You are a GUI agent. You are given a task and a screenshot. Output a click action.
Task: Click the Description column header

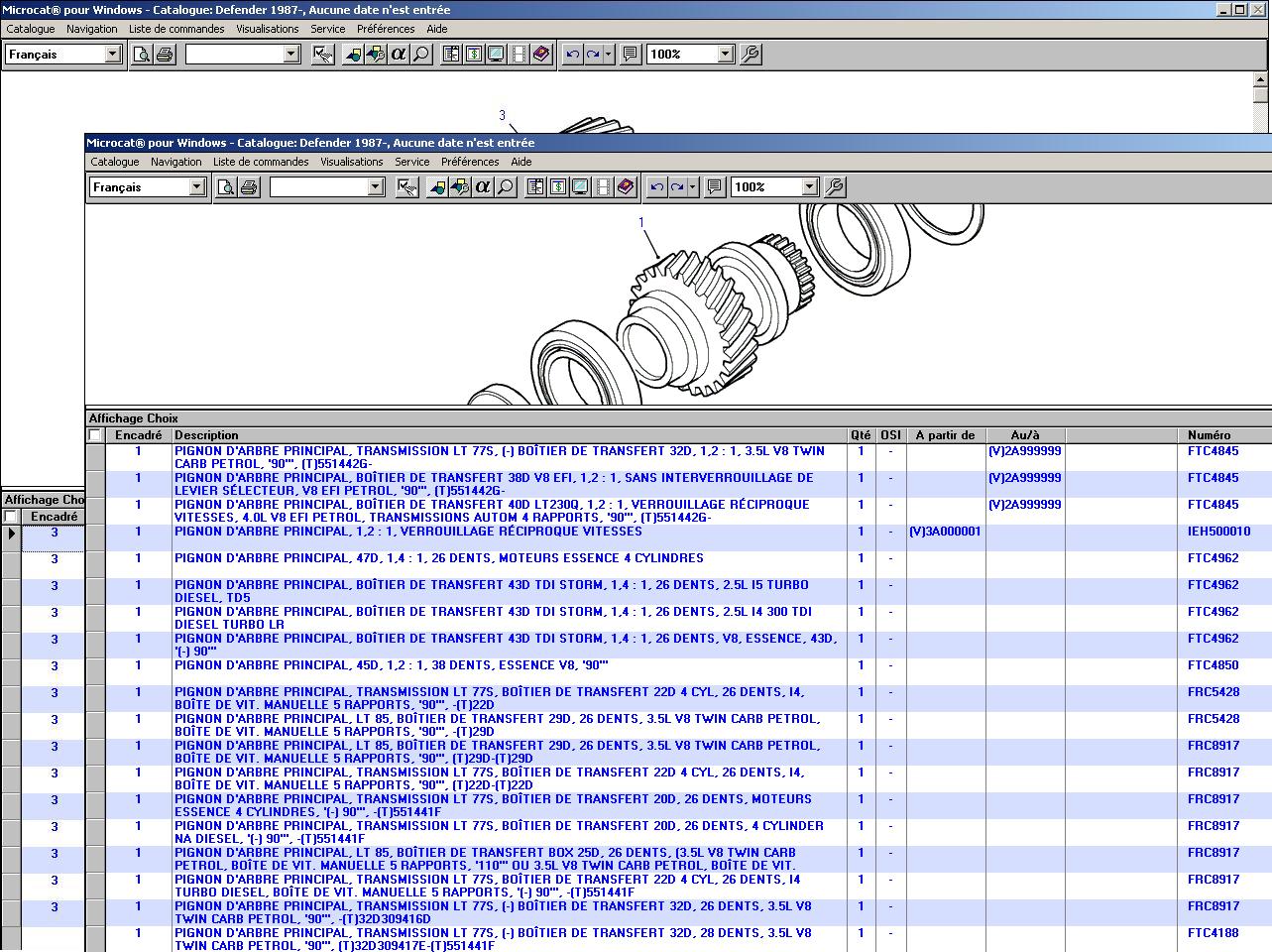tap(206, 435)
